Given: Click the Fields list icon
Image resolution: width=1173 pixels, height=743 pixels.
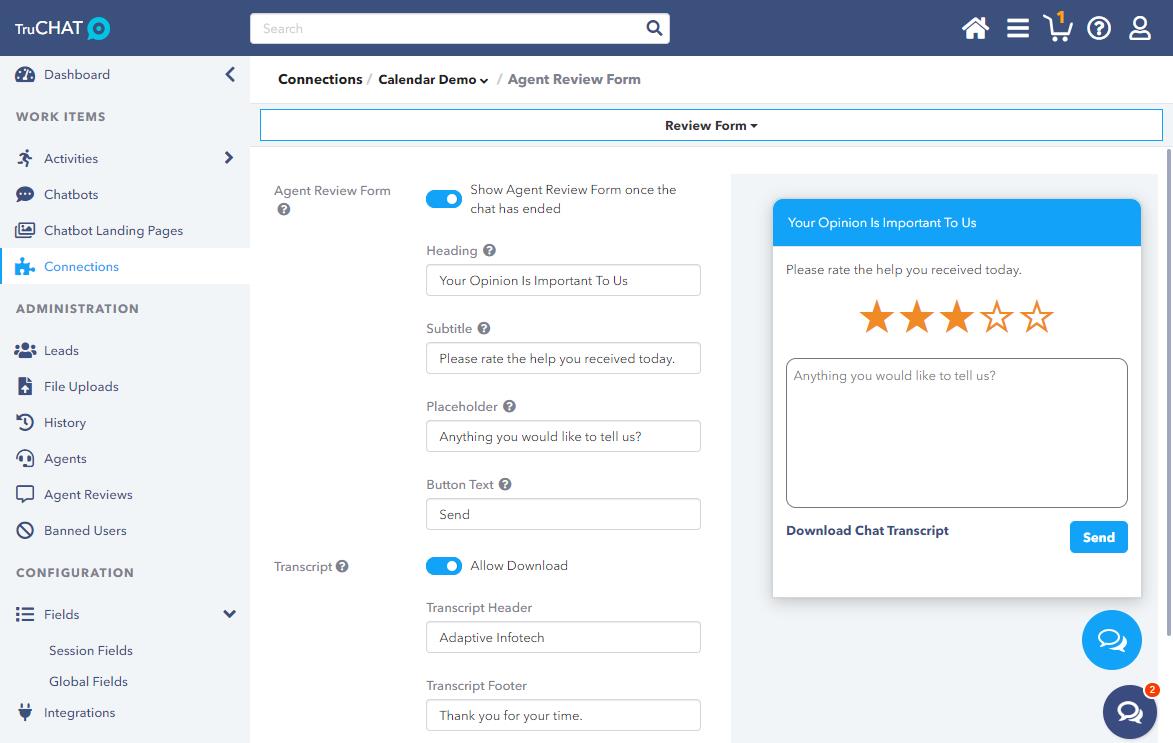Looking at the screenshot, I should click(x=25, y=614).
